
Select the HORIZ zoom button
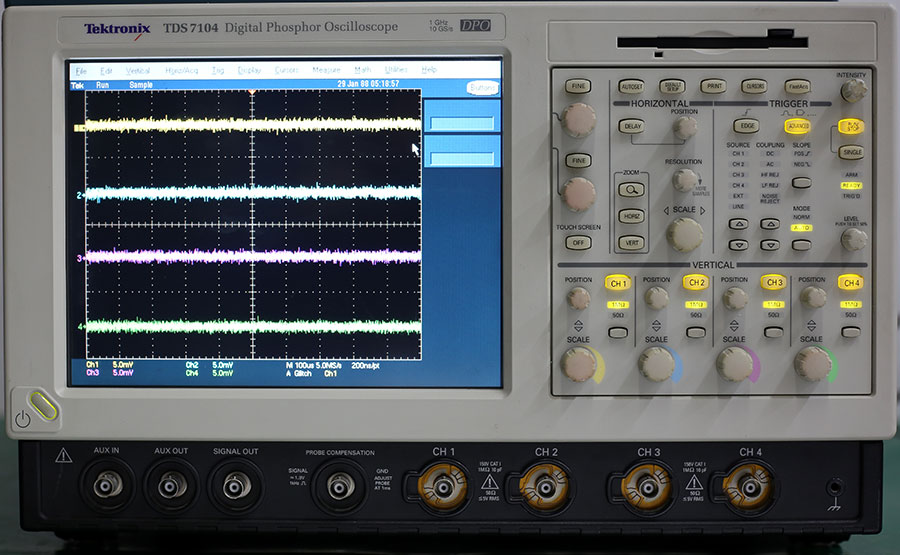[631, 216]
